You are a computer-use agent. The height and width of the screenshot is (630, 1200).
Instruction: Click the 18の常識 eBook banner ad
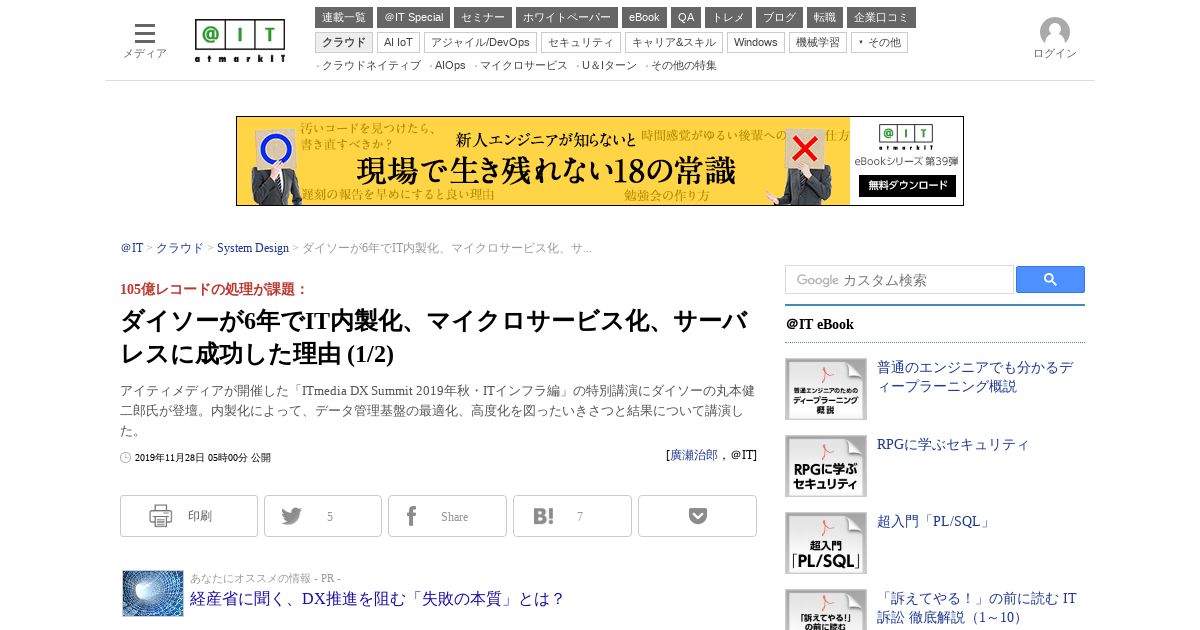[600, 161]
